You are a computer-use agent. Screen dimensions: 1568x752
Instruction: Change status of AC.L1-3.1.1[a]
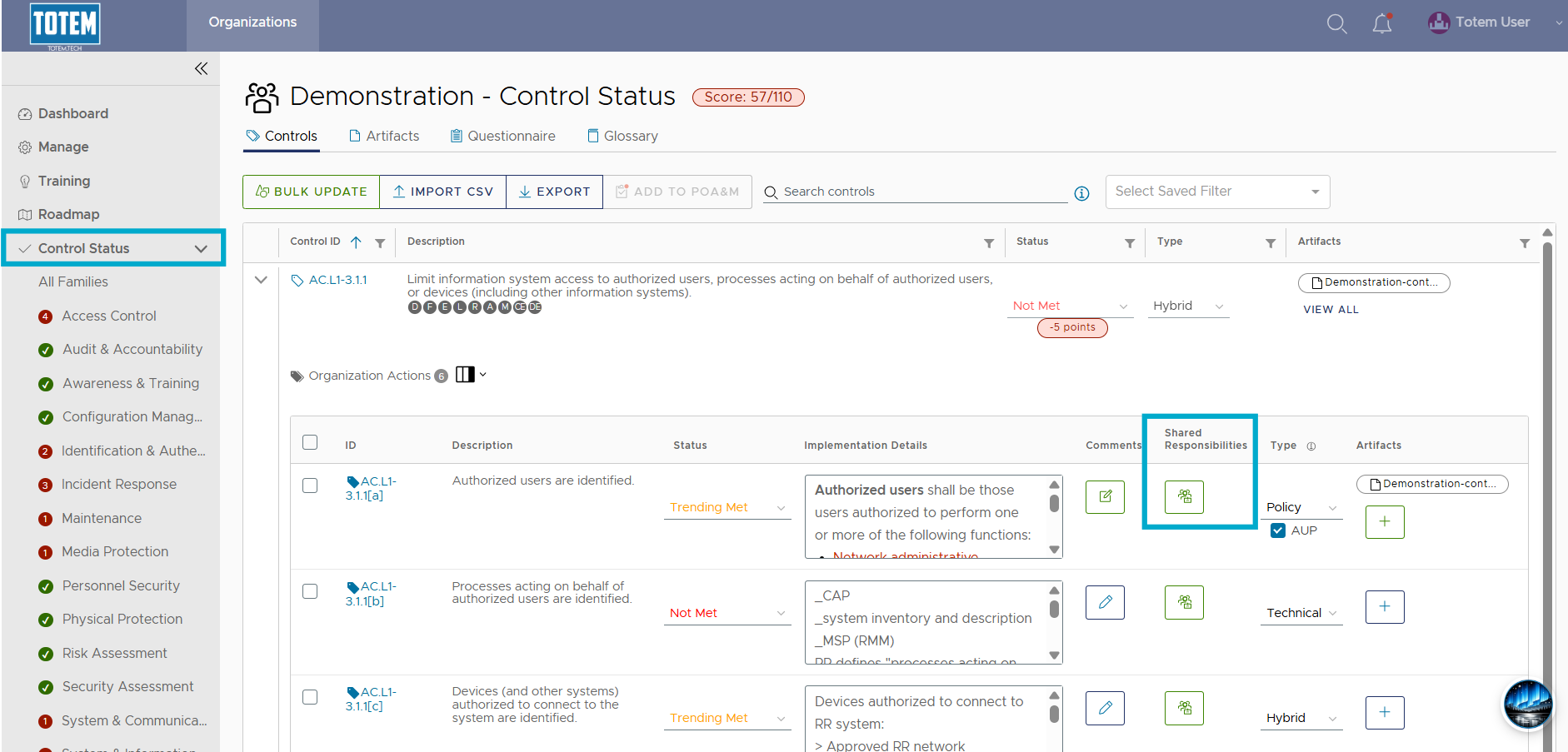tap(727, 508)
